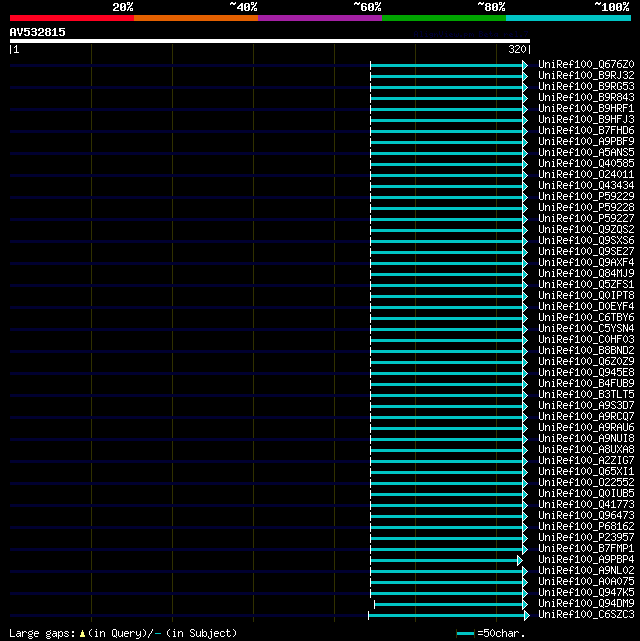640x641 pixels.
Task: Select label UniRef100_B3TLT5
Action: pyautogui.click(x=586, y=394)
